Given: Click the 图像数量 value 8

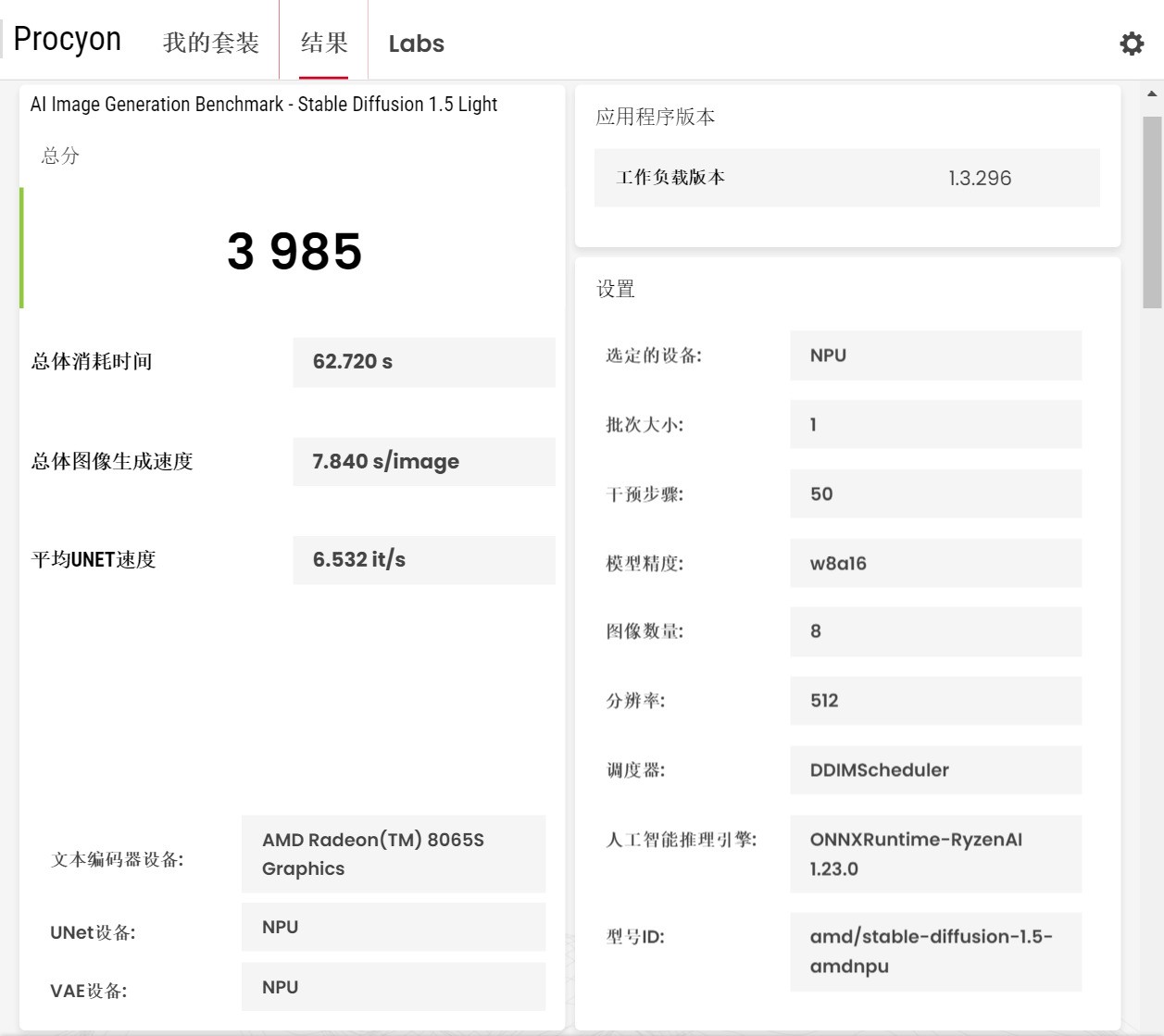Looking at the screenshot, I should [935, 631].
